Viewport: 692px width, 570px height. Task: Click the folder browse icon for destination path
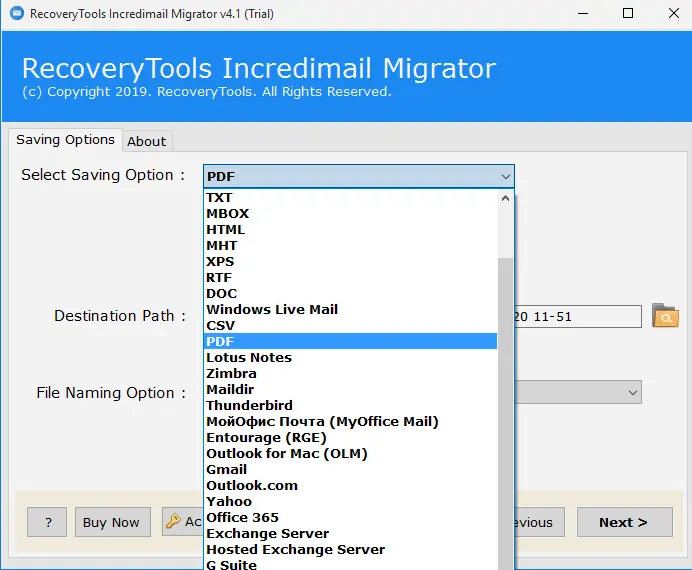tap(665, 317)
